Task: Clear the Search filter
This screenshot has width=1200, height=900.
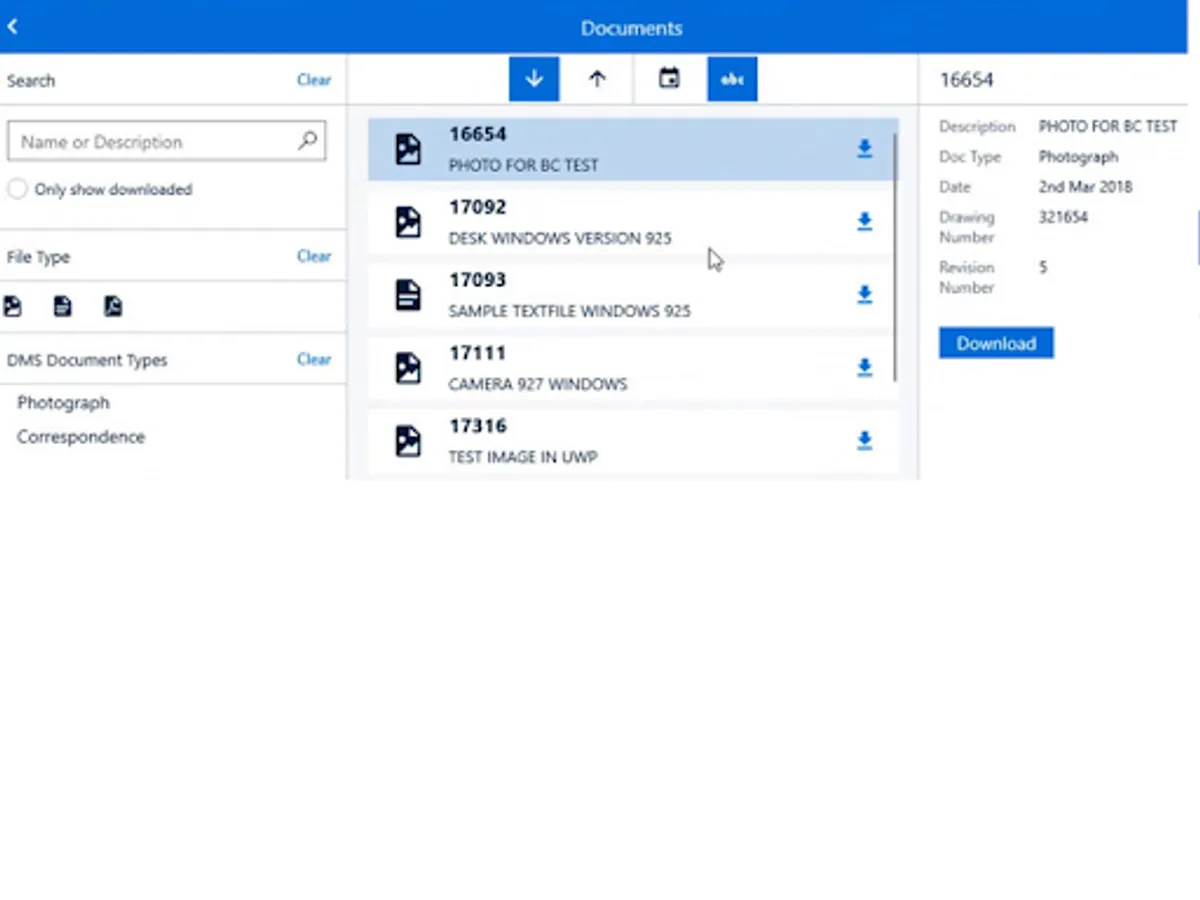Action: point(314,80)
